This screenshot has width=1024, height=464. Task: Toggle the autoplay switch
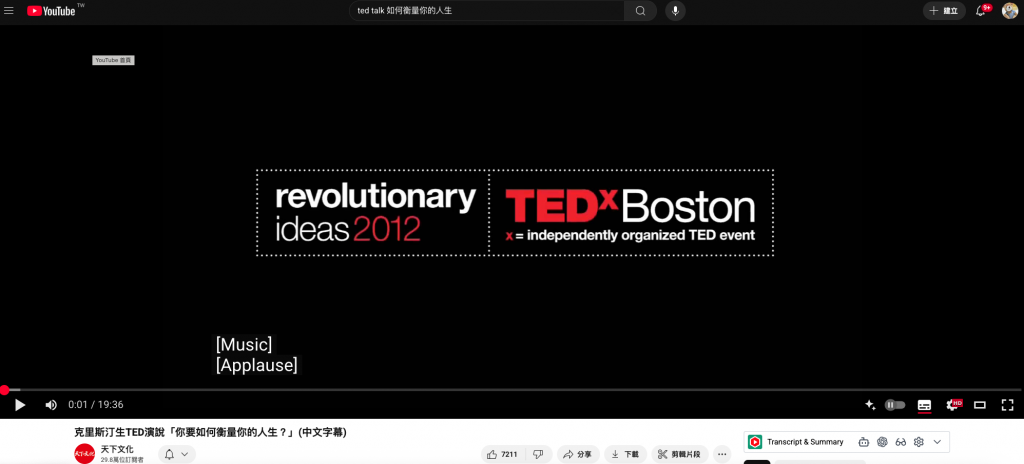(895, 405)
